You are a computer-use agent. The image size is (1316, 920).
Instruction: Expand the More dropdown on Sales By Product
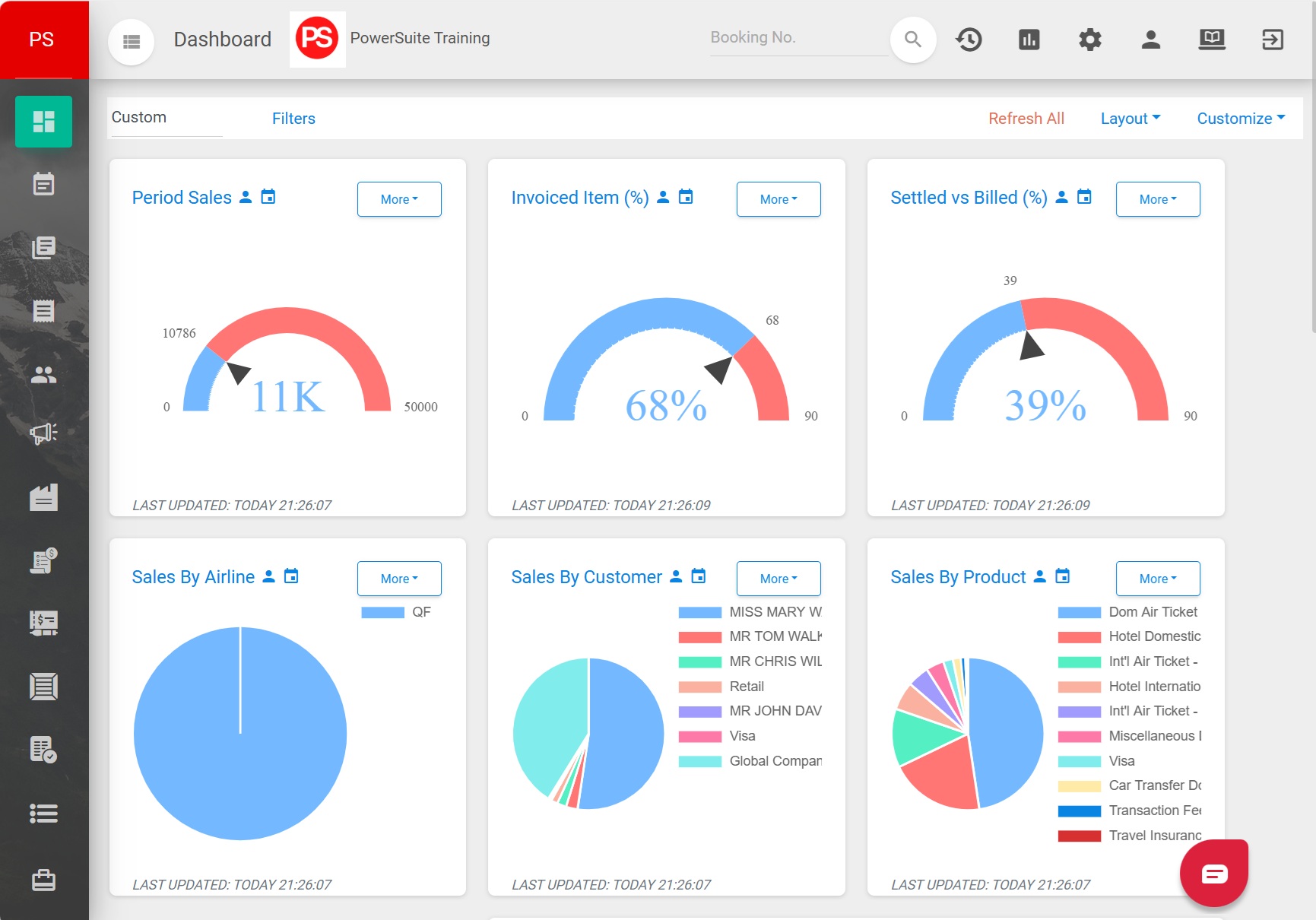(1158, 579)
